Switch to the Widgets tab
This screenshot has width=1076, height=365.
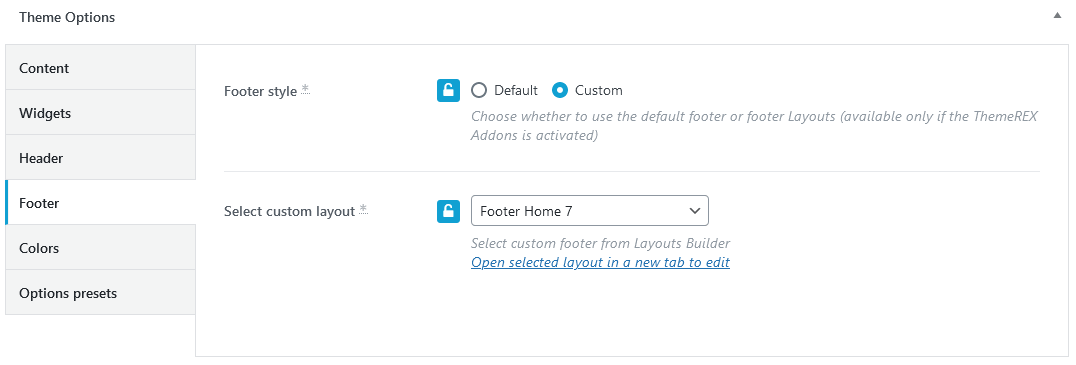100,113
